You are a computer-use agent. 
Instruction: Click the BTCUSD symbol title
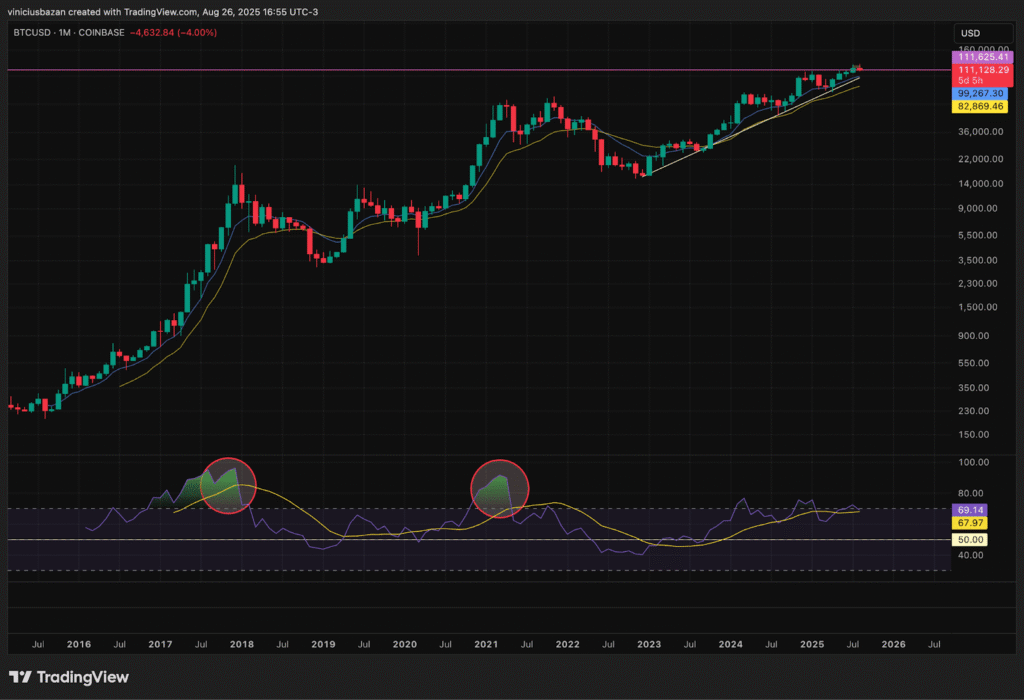point(34,33)
